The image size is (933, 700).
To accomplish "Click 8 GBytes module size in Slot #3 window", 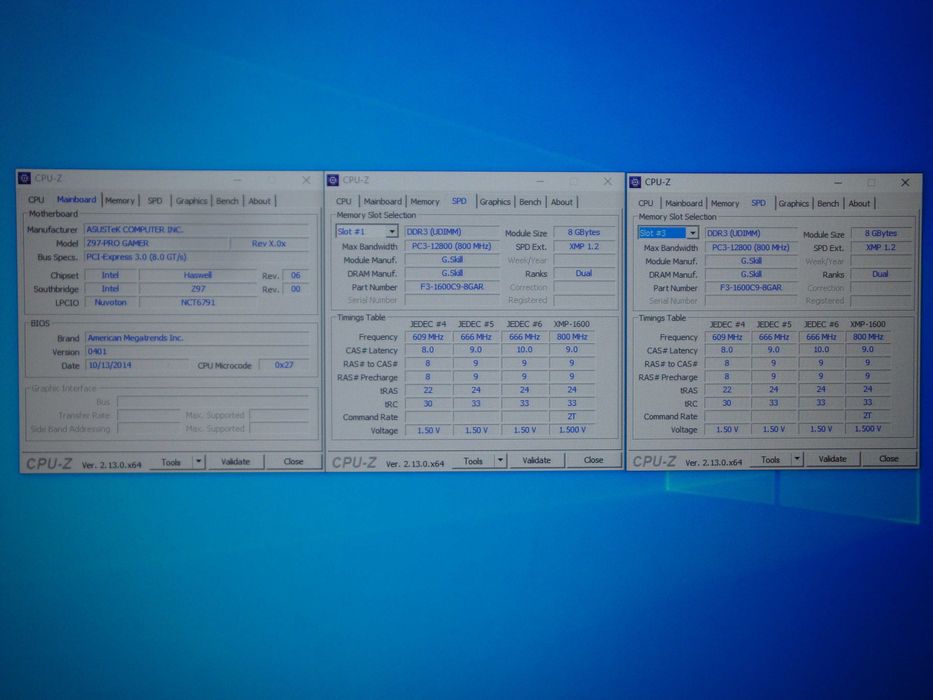I will pyautogui.click(x=881, y=233).
